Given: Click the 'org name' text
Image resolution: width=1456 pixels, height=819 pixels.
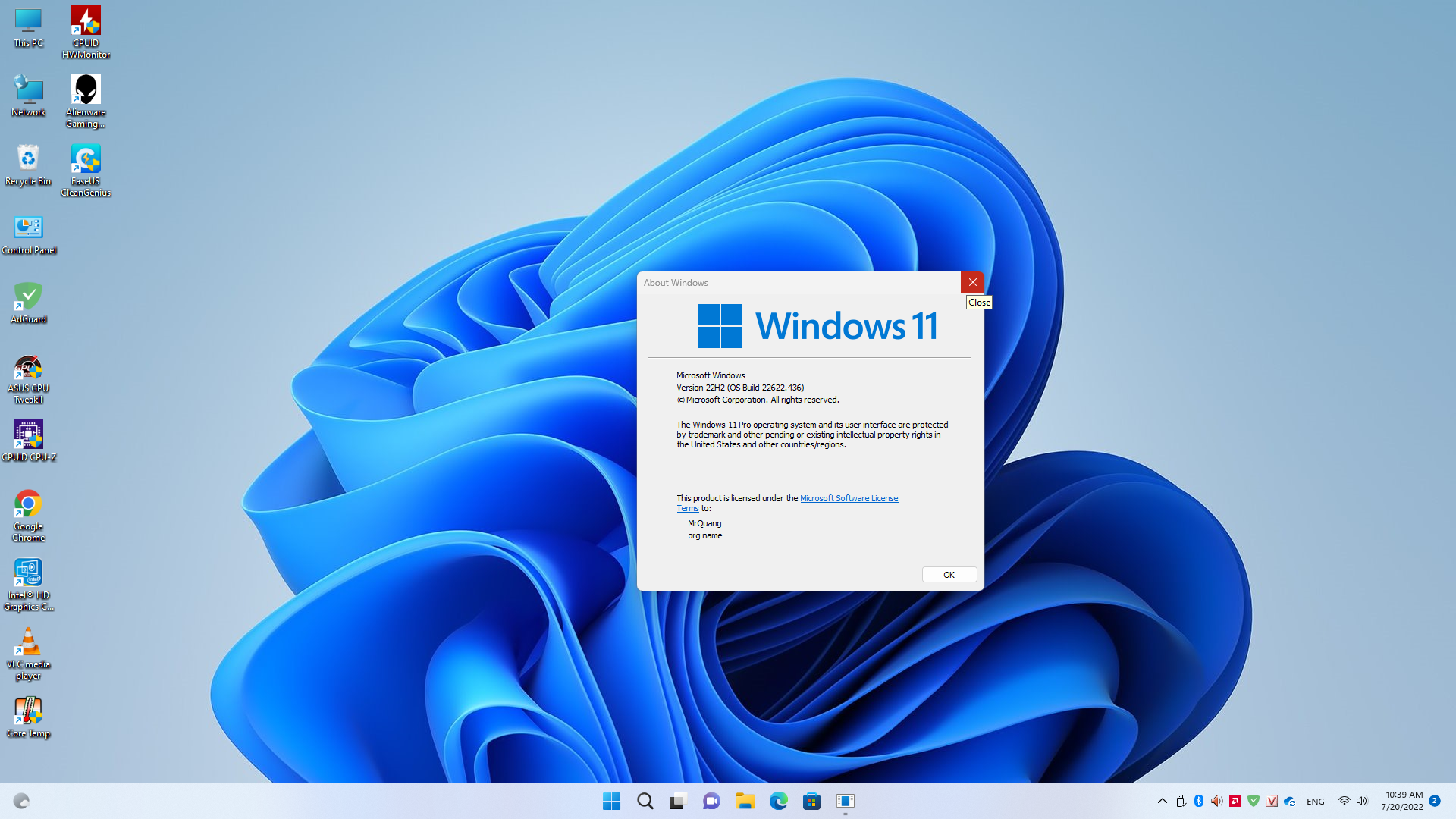Looking at the screenshot, I should 704,535.
